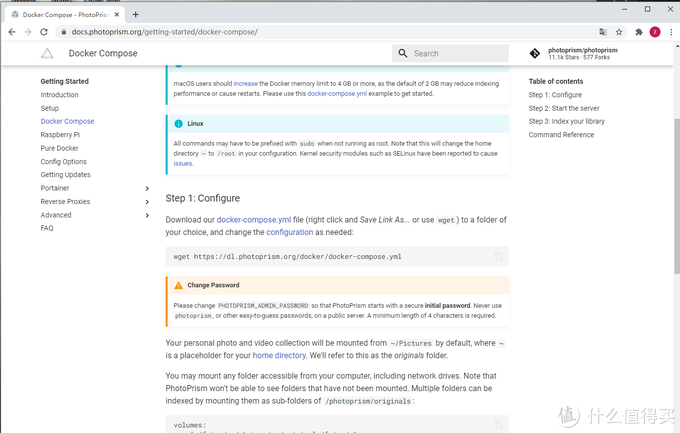Expand the Reverse Proxies section chevron
Image resolution: width=680 pixels, height=433 pixels.
(x=147, y=202)
